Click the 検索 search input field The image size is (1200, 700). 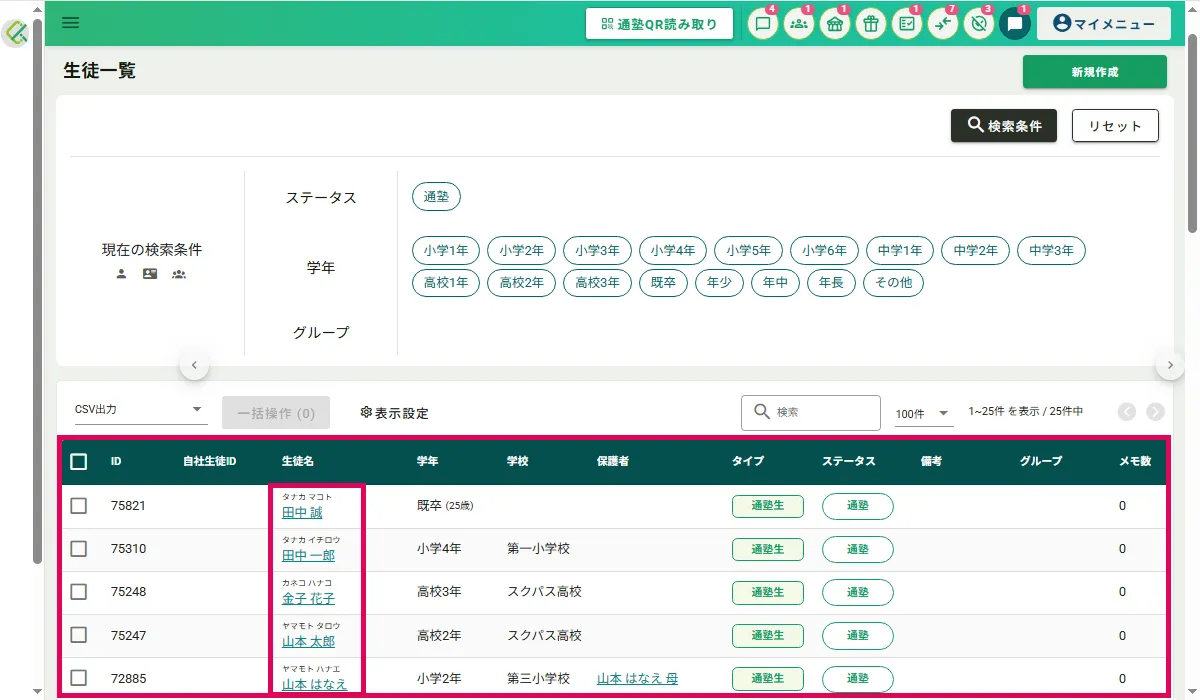(811, 412)
